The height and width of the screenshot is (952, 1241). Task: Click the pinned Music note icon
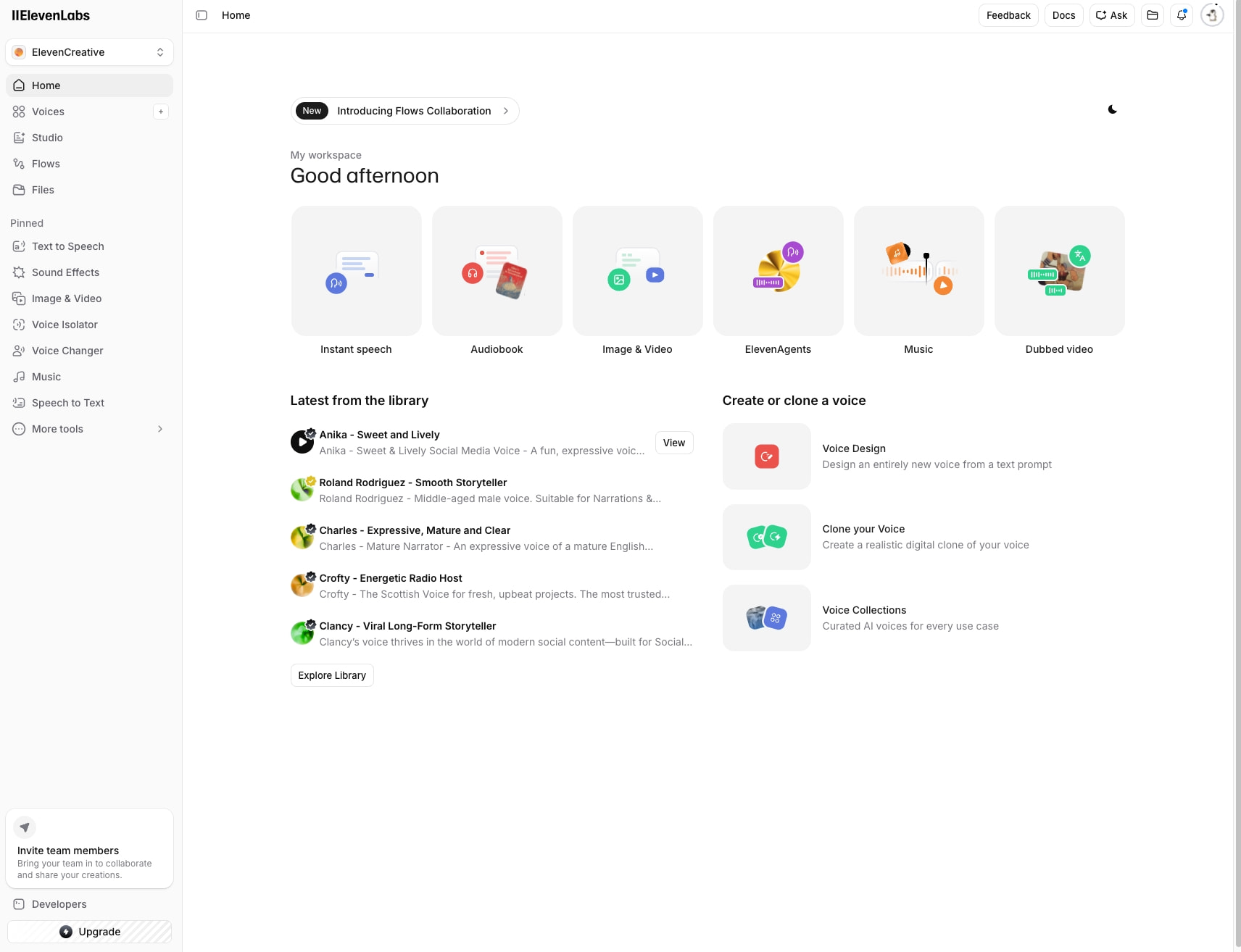point(19,377)
